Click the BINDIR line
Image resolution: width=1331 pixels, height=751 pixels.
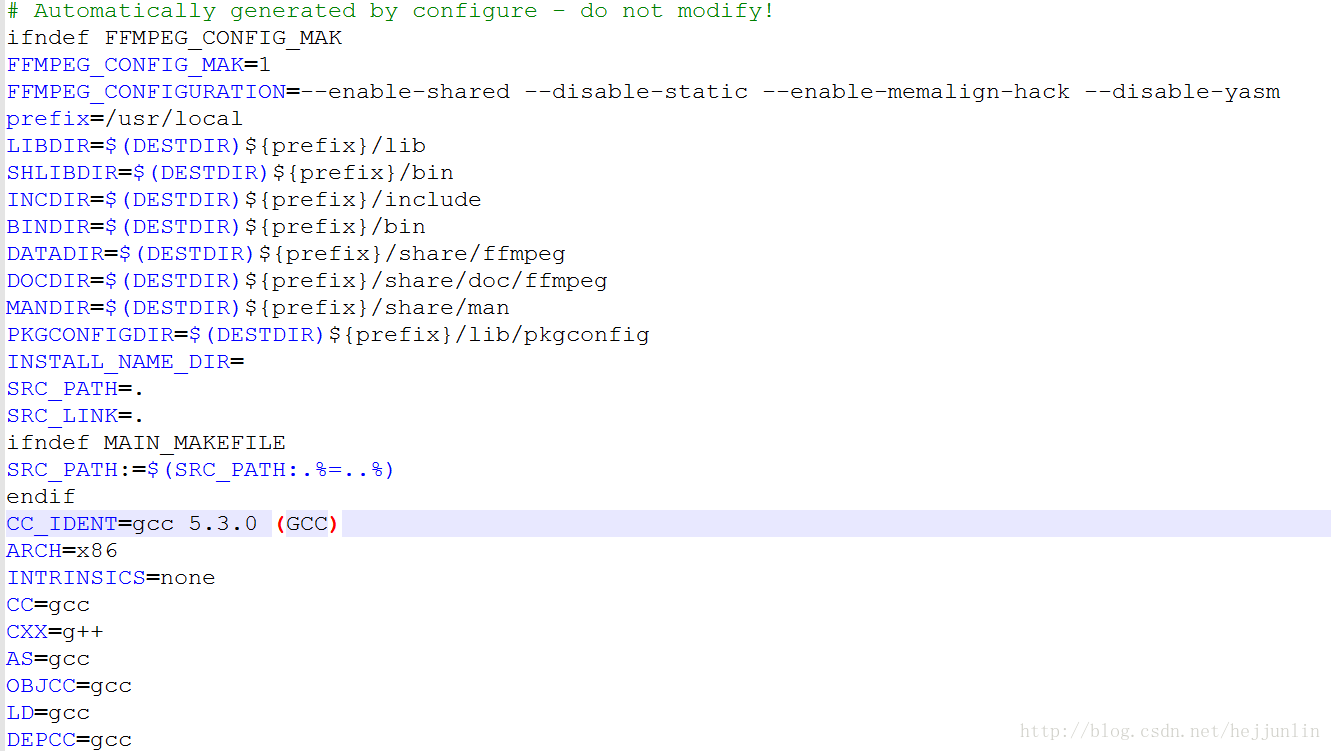(216, 227)
